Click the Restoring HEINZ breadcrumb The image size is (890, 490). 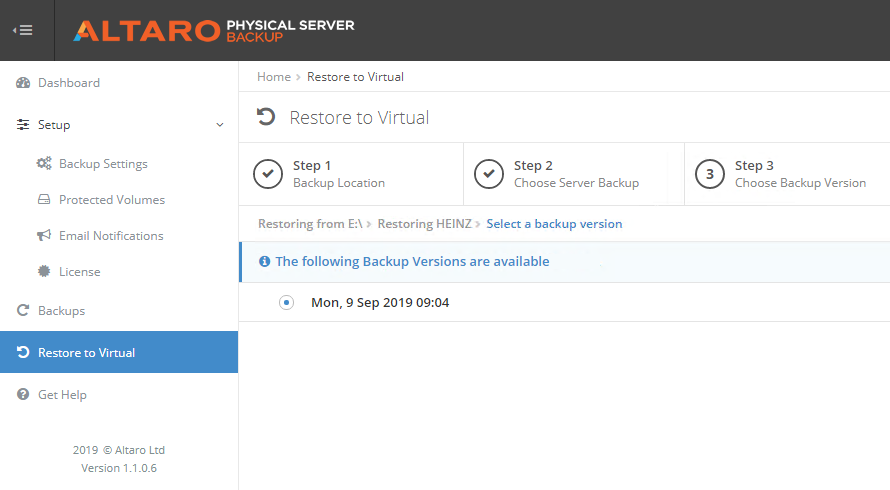tap(424, 224)
